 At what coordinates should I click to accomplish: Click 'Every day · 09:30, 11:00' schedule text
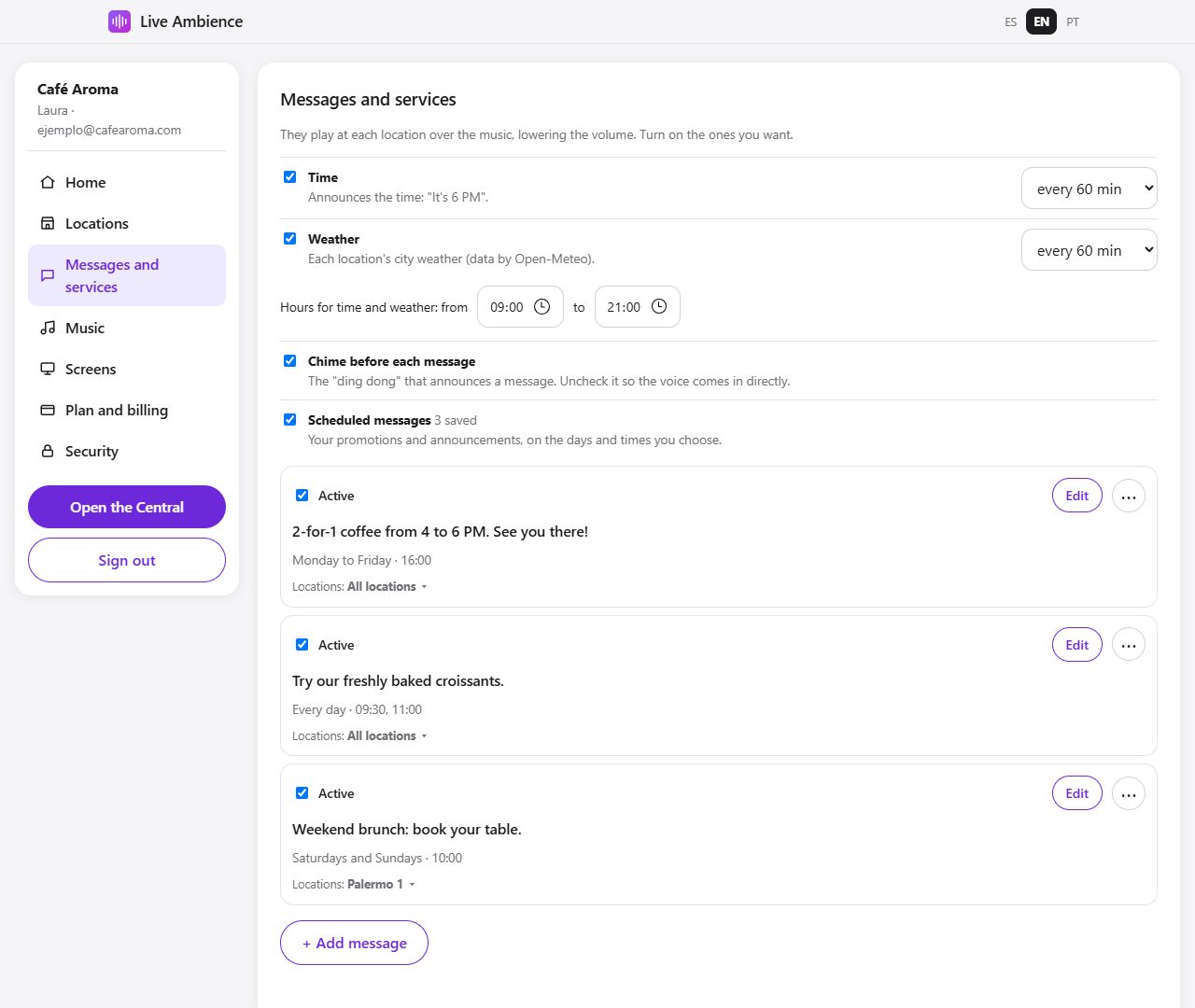click(357, 710)
